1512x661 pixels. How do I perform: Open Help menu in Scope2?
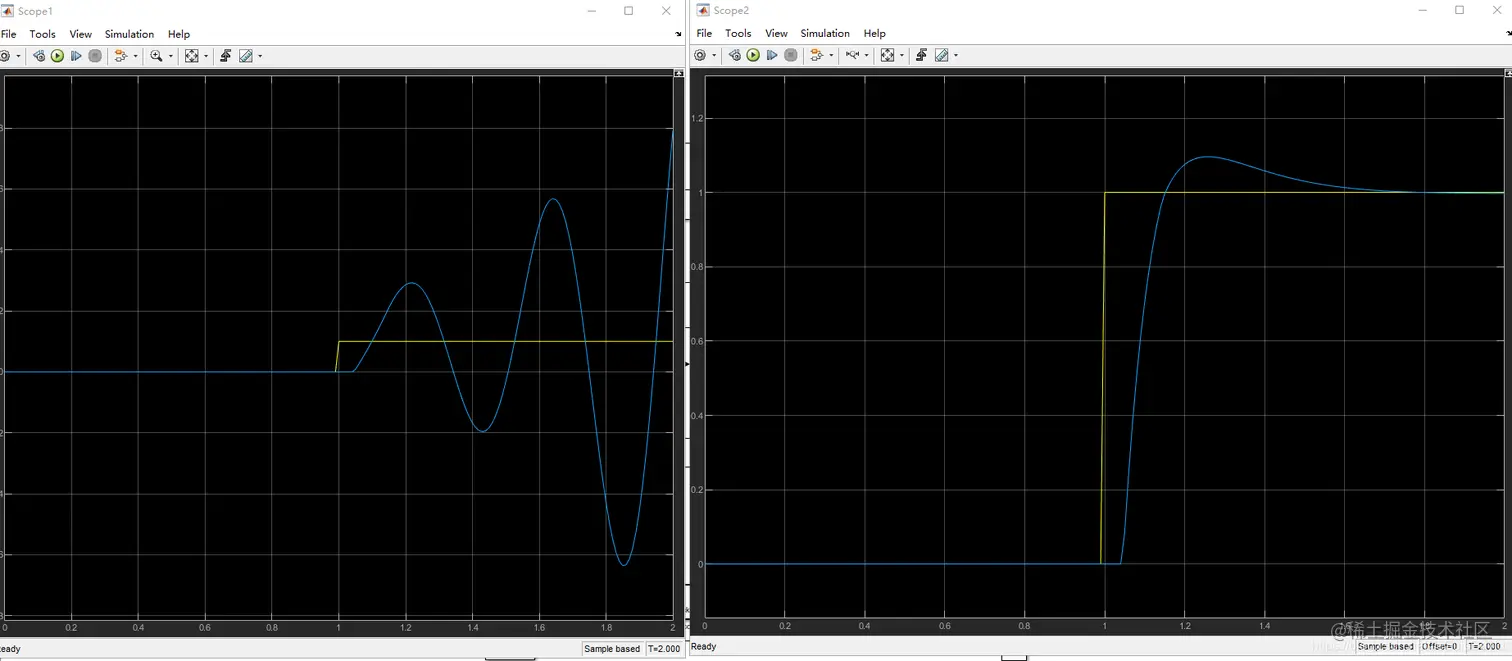[x=875, y=33]
